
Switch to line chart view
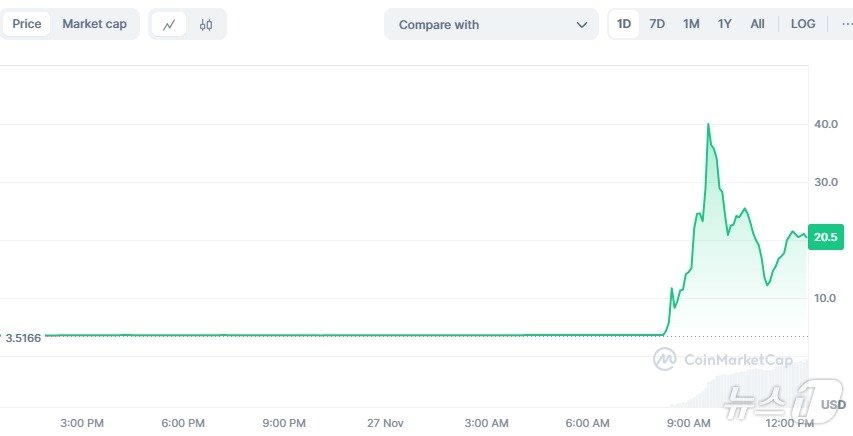[169, 24]
